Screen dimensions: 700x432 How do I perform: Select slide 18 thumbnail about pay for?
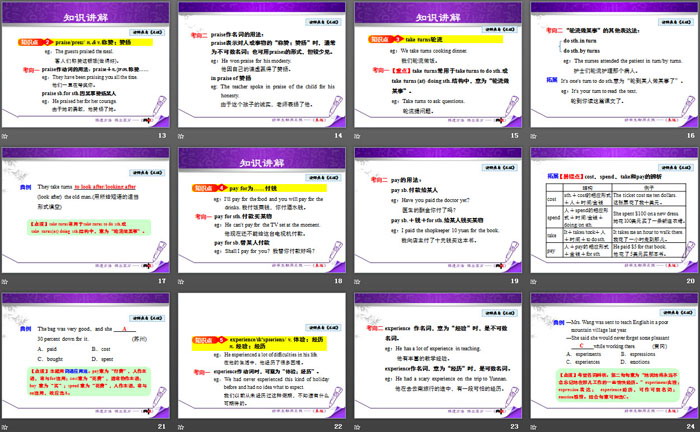(x=262, y=210)
